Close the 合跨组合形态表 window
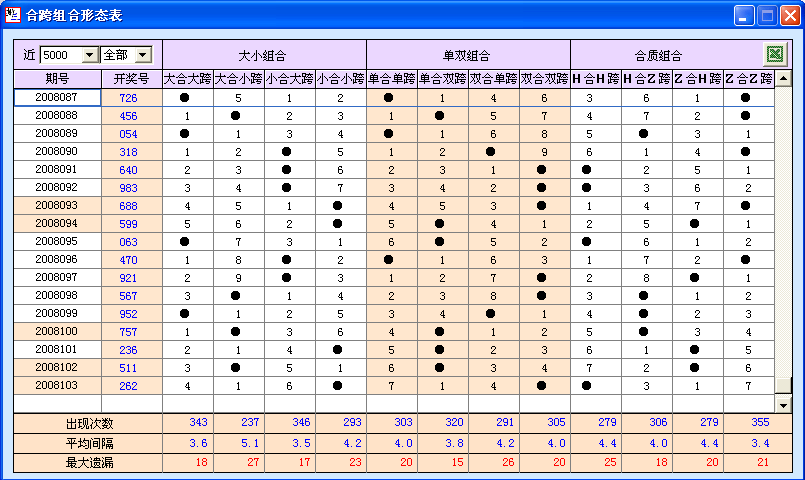 pos(789,15)
